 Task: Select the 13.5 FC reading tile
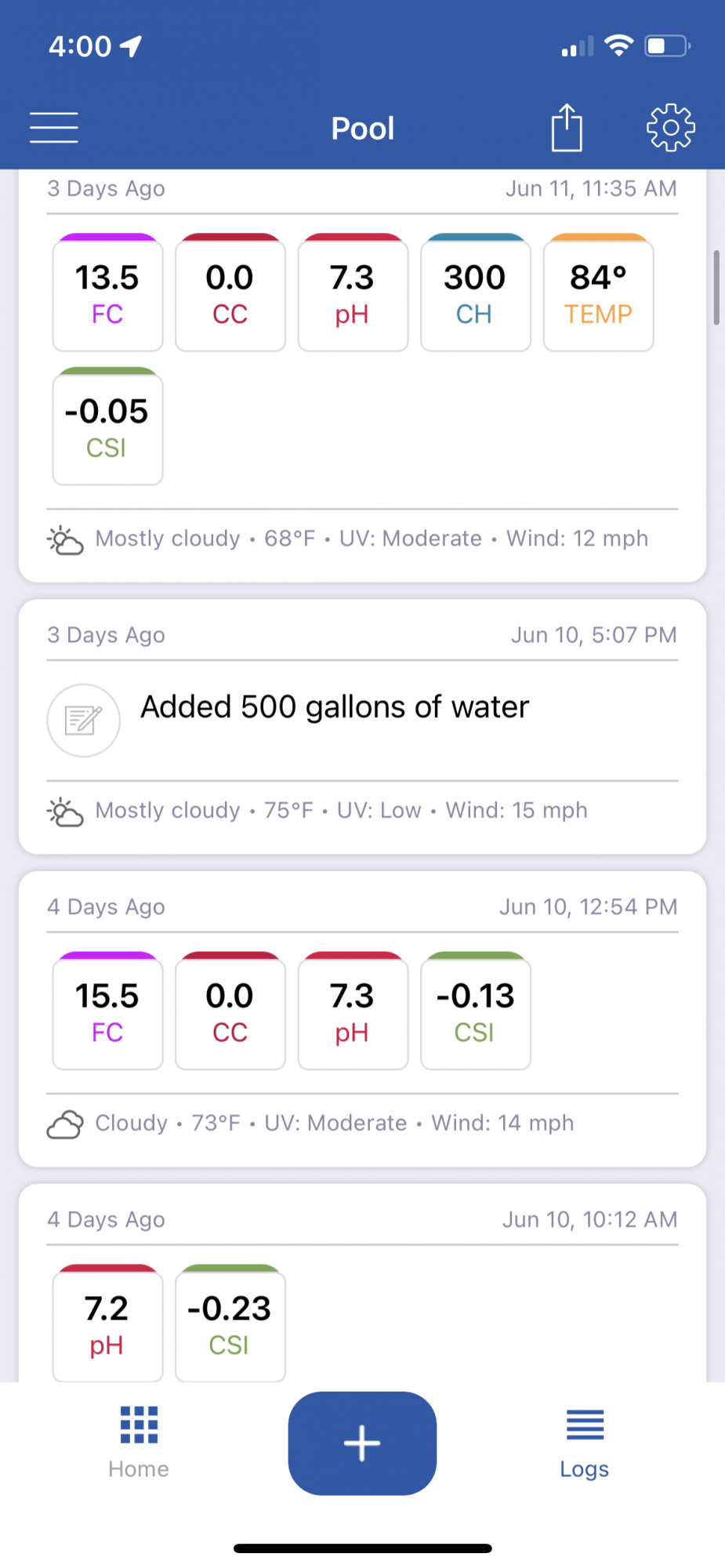[107, 292]
